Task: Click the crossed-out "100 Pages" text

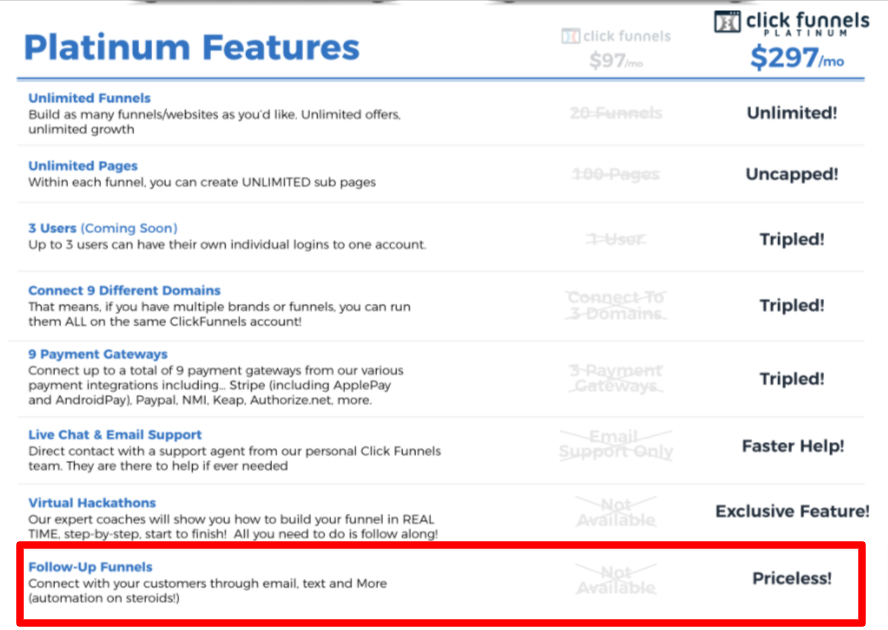Action: (x=616, y=174)
